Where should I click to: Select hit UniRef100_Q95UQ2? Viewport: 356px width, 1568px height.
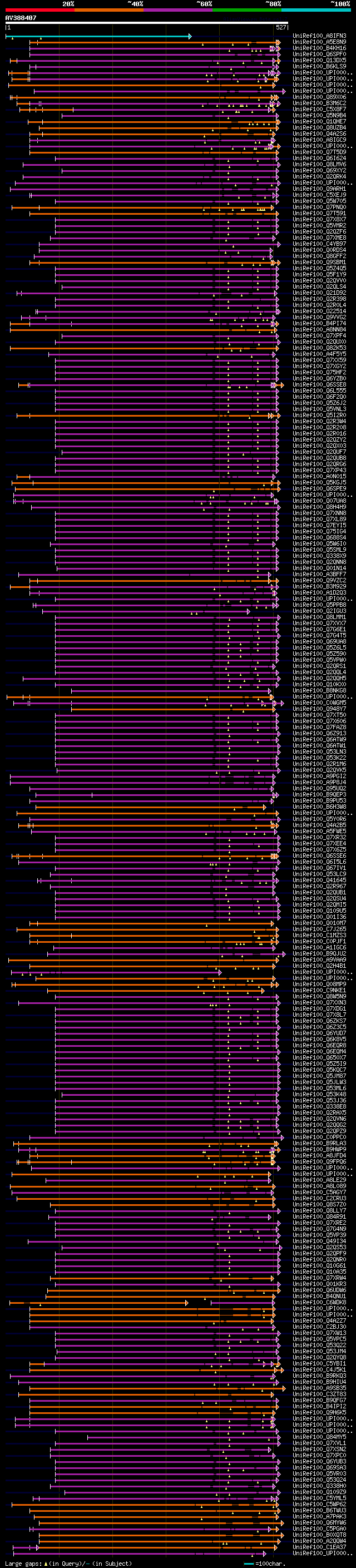click(x=319, y=788)
